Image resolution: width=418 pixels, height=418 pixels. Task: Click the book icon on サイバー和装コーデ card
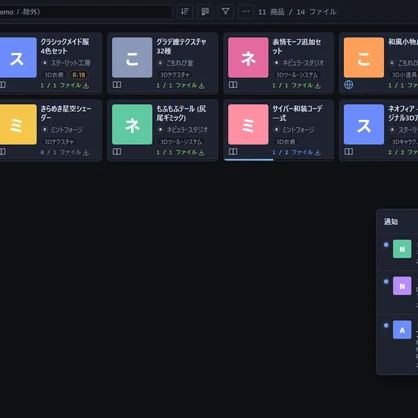click(233, 152)
